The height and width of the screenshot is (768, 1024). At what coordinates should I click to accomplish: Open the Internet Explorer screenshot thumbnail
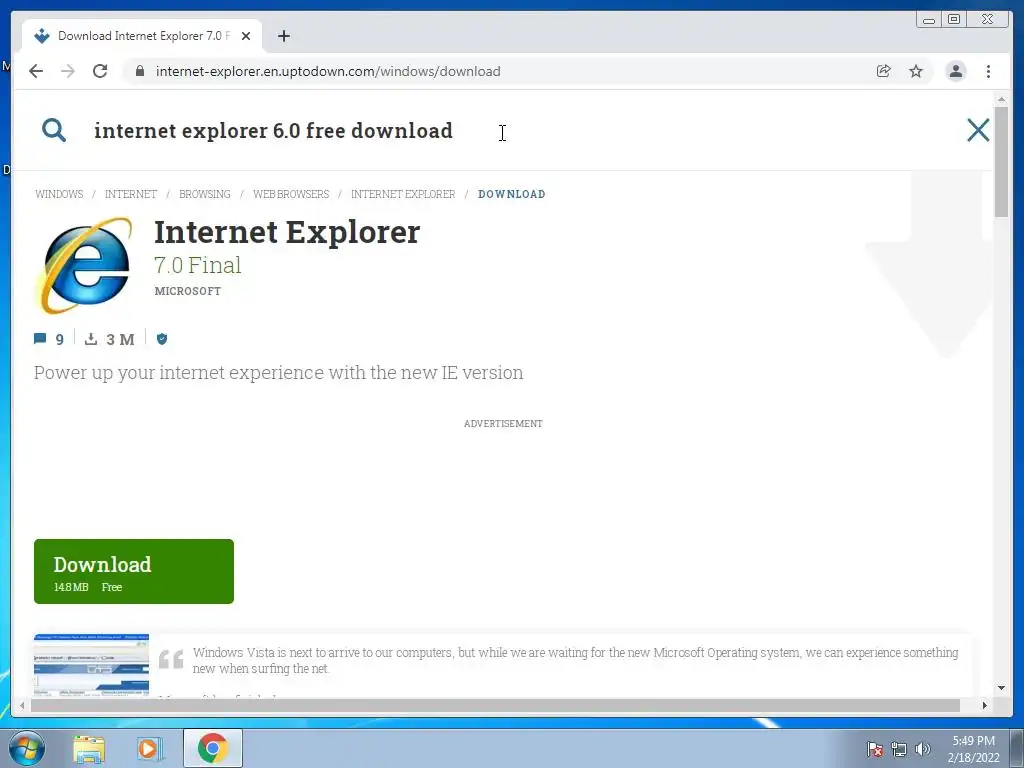coord(91,665)
